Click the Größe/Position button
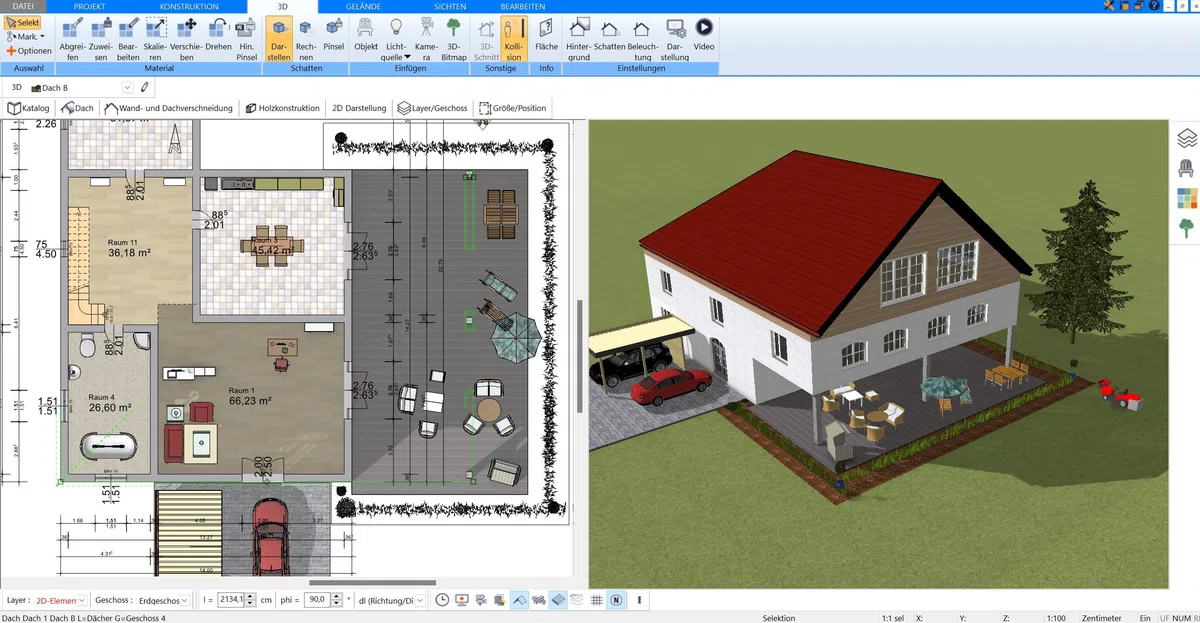1200x623 pixels. (x=512, y=108)
